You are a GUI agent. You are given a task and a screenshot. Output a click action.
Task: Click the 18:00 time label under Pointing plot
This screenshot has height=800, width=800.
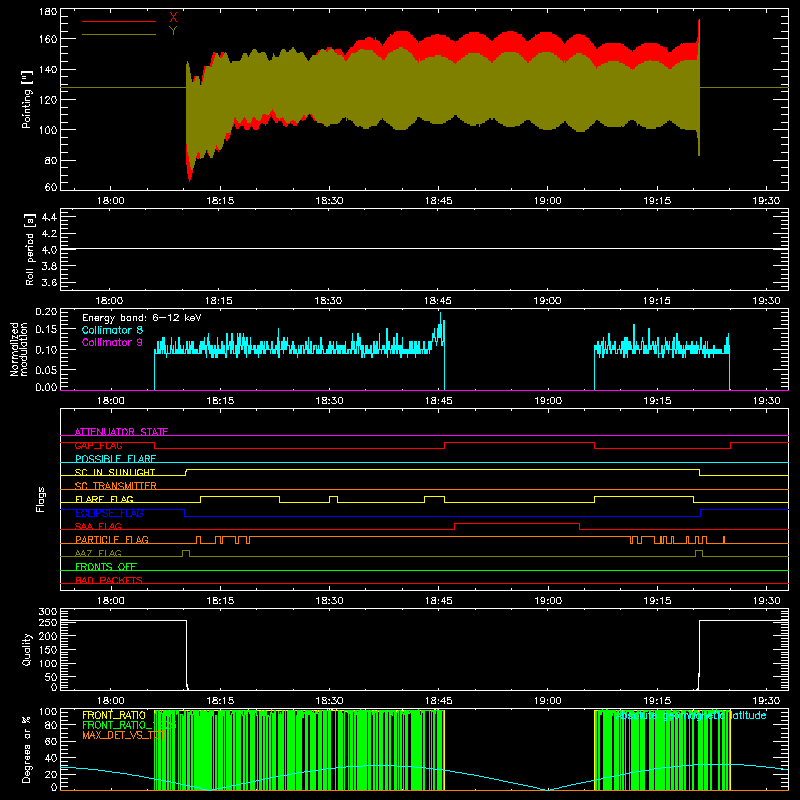(111, 201)
